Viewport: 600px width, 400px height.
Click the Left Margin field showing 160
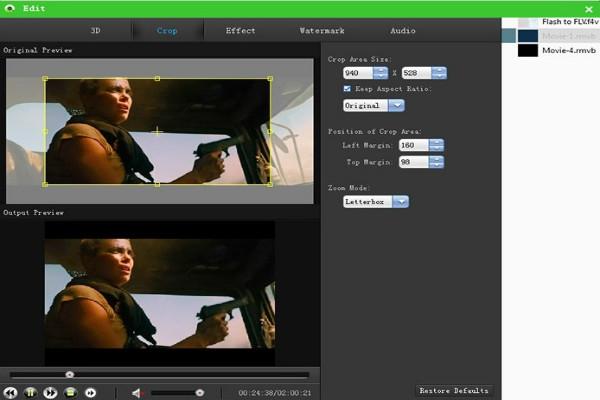[414, 145]
